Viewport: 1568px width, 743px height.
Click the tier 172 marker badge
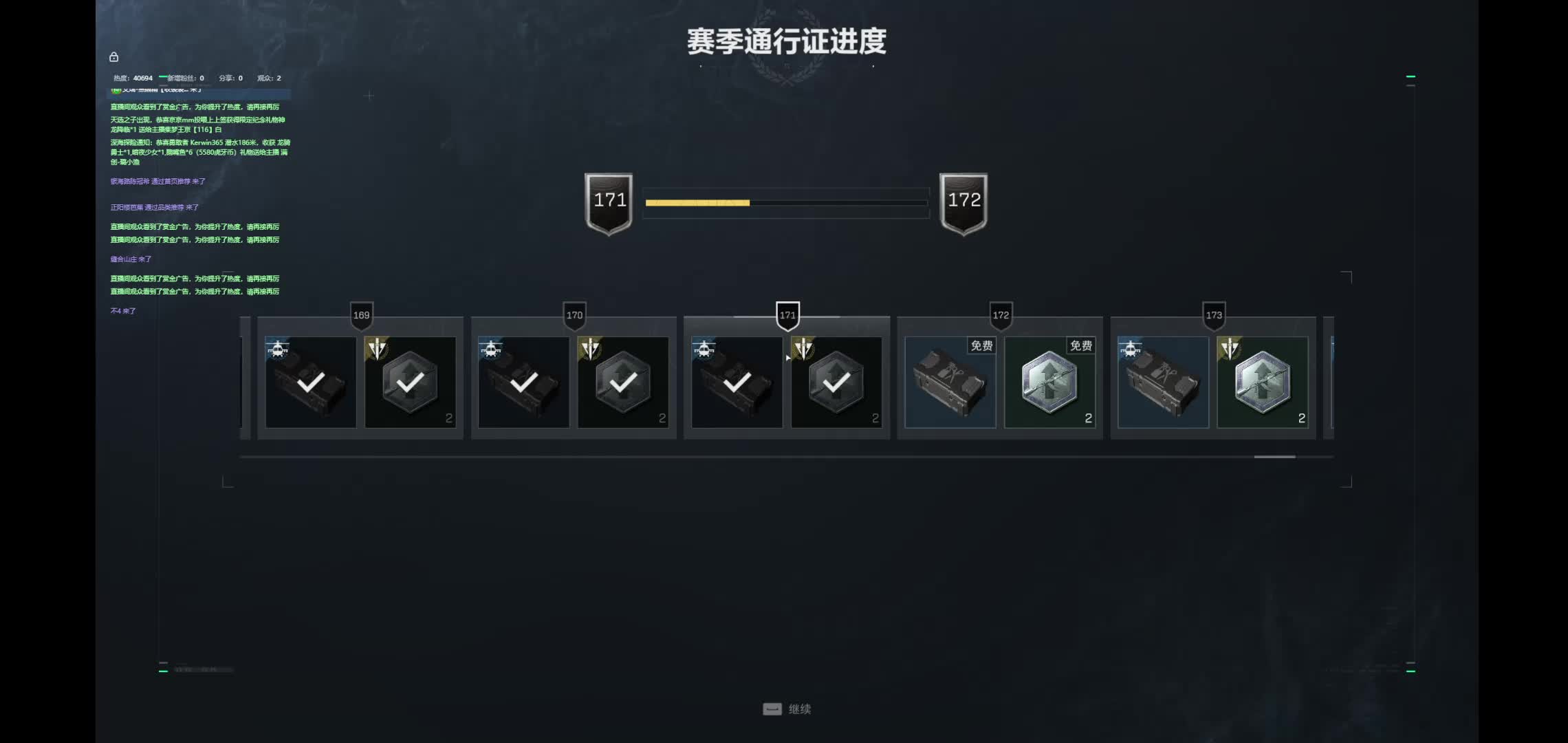[x=1001, y=316]
